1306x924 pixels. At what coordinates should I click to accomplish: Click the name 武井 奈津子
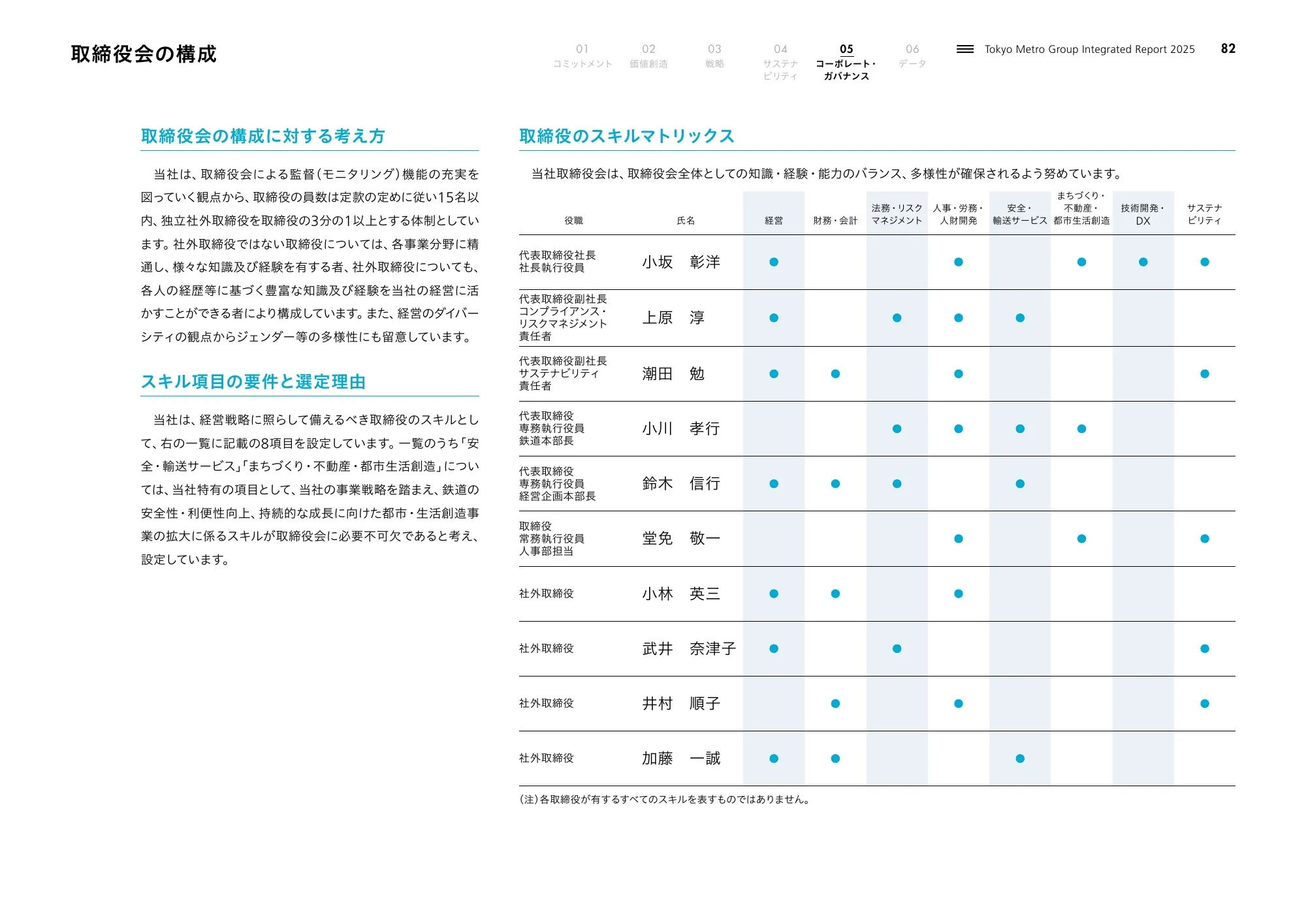tap(689, 648)
